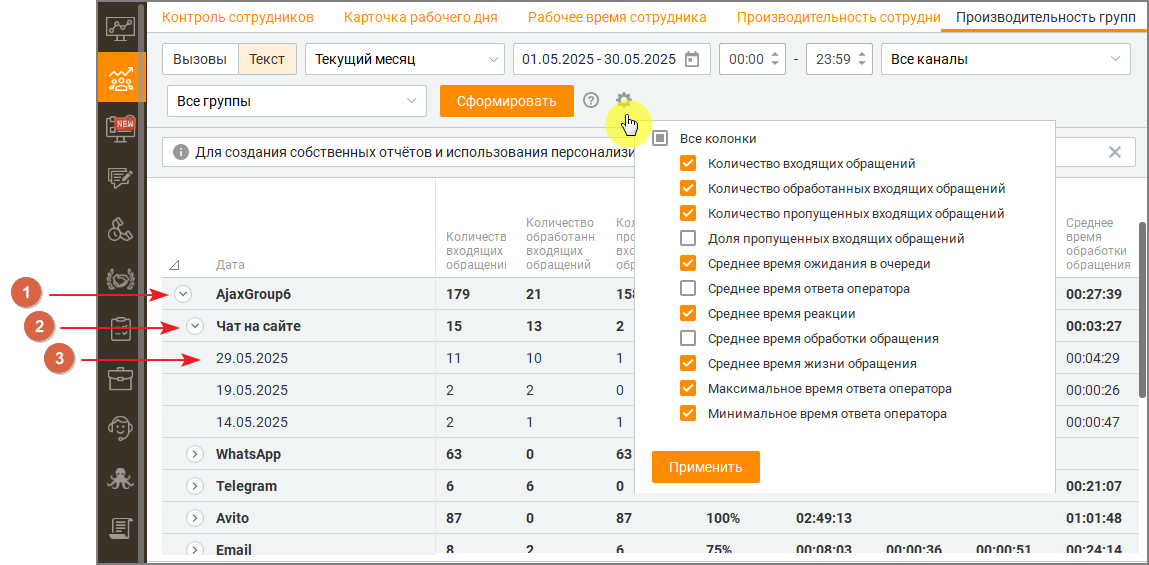Expand the WhatsApp row
The height and width of the screenshot is (565, 1149).
click(195, 454)
